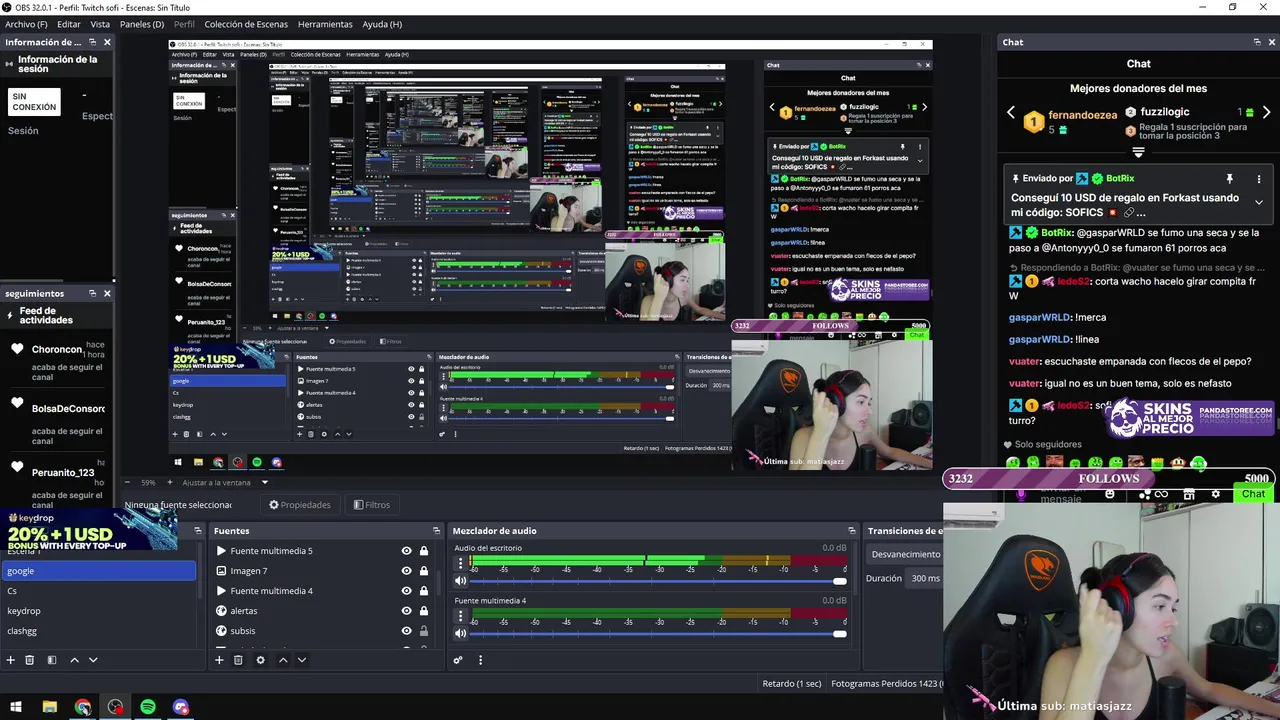Open scene filters icon in scenes toolbar

click(51, 660)
